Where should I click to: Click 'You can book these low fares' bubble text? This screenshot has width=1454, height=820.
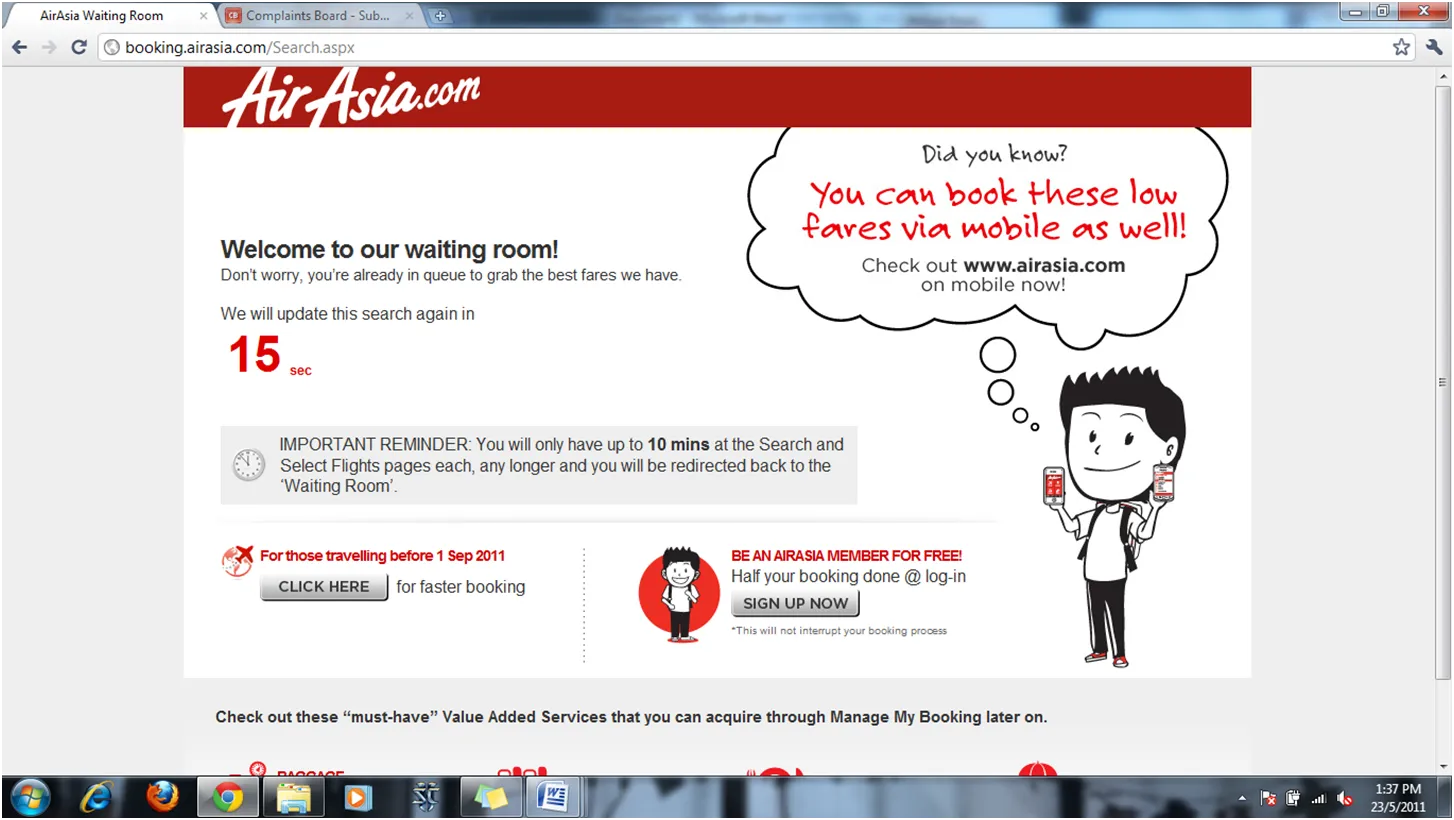click(994, 210)
